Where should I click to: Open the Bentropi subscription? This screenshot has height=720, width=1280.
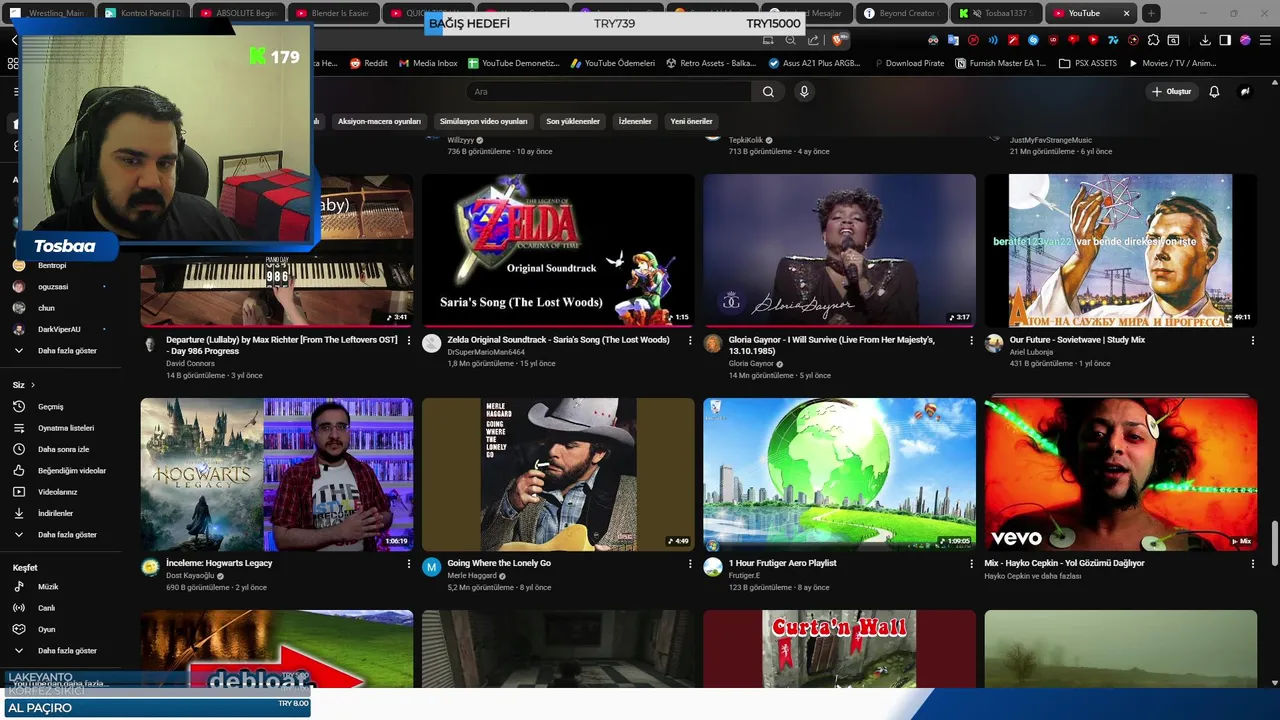coord(60,265)
